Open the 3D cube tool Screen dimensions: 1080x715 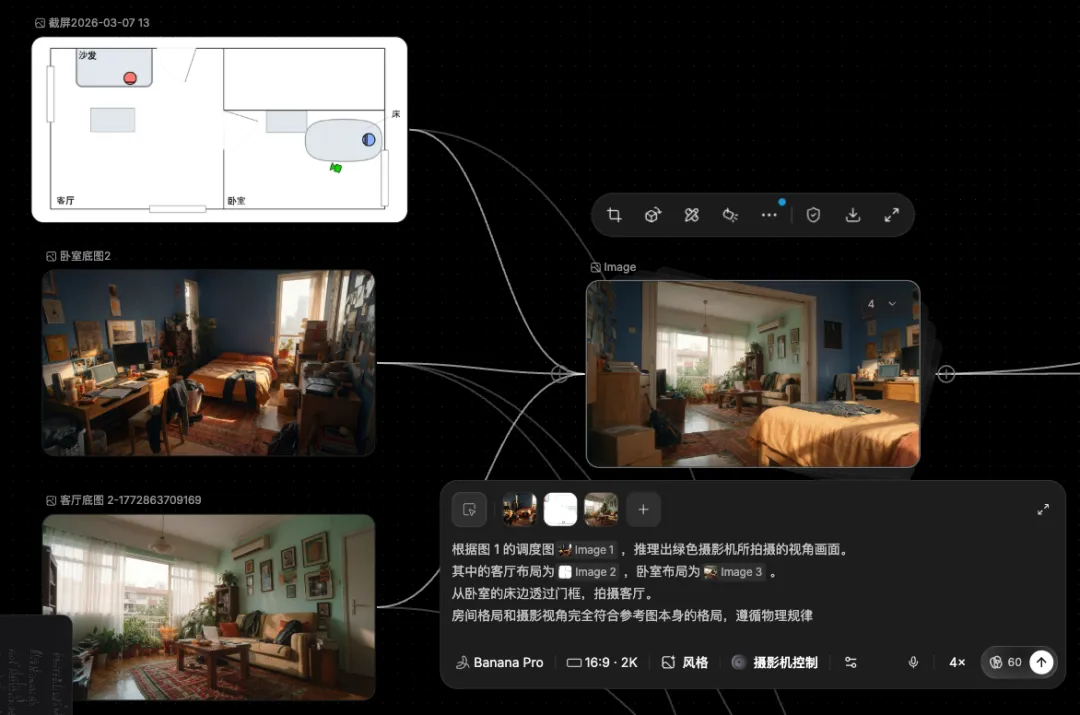click(653, 215)
